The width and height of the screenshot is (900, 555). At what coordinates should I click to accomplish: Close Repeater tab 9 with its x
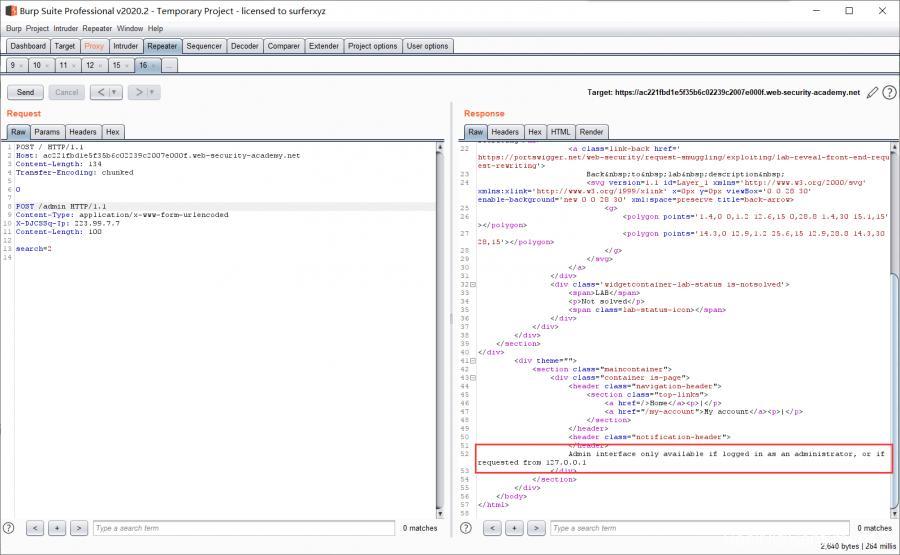(21, 65)
